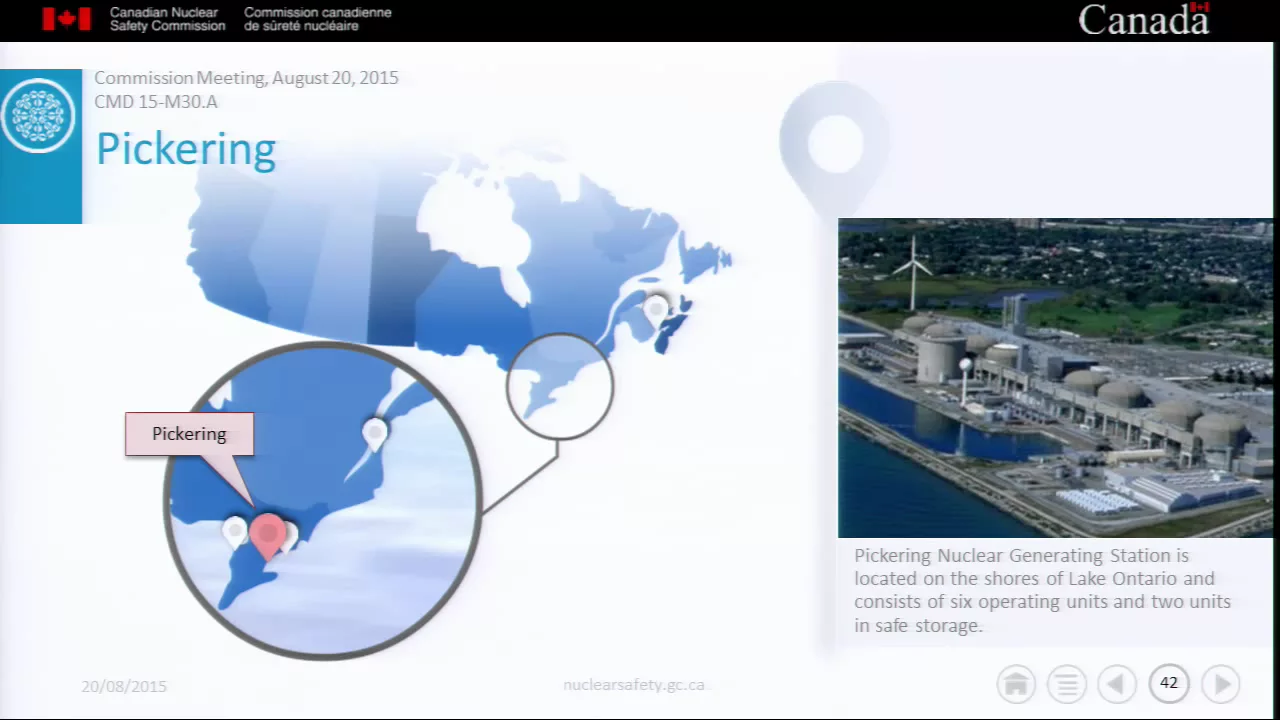Click the New Brunswick map pin
This screenshot has height=720, width=1280.
pos(656,310)
